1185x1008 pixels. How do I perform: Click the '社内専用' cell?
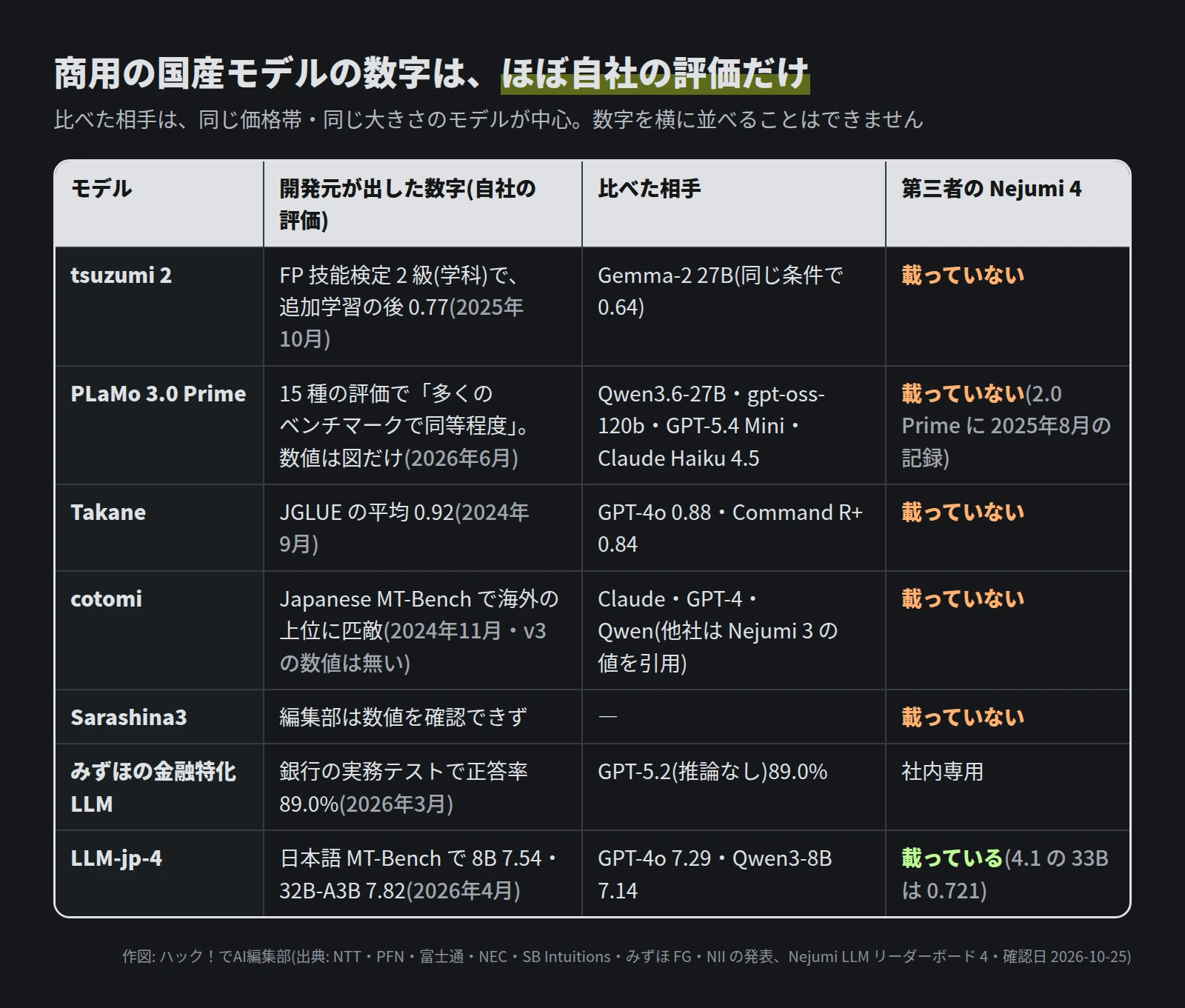pos(1008,787)
